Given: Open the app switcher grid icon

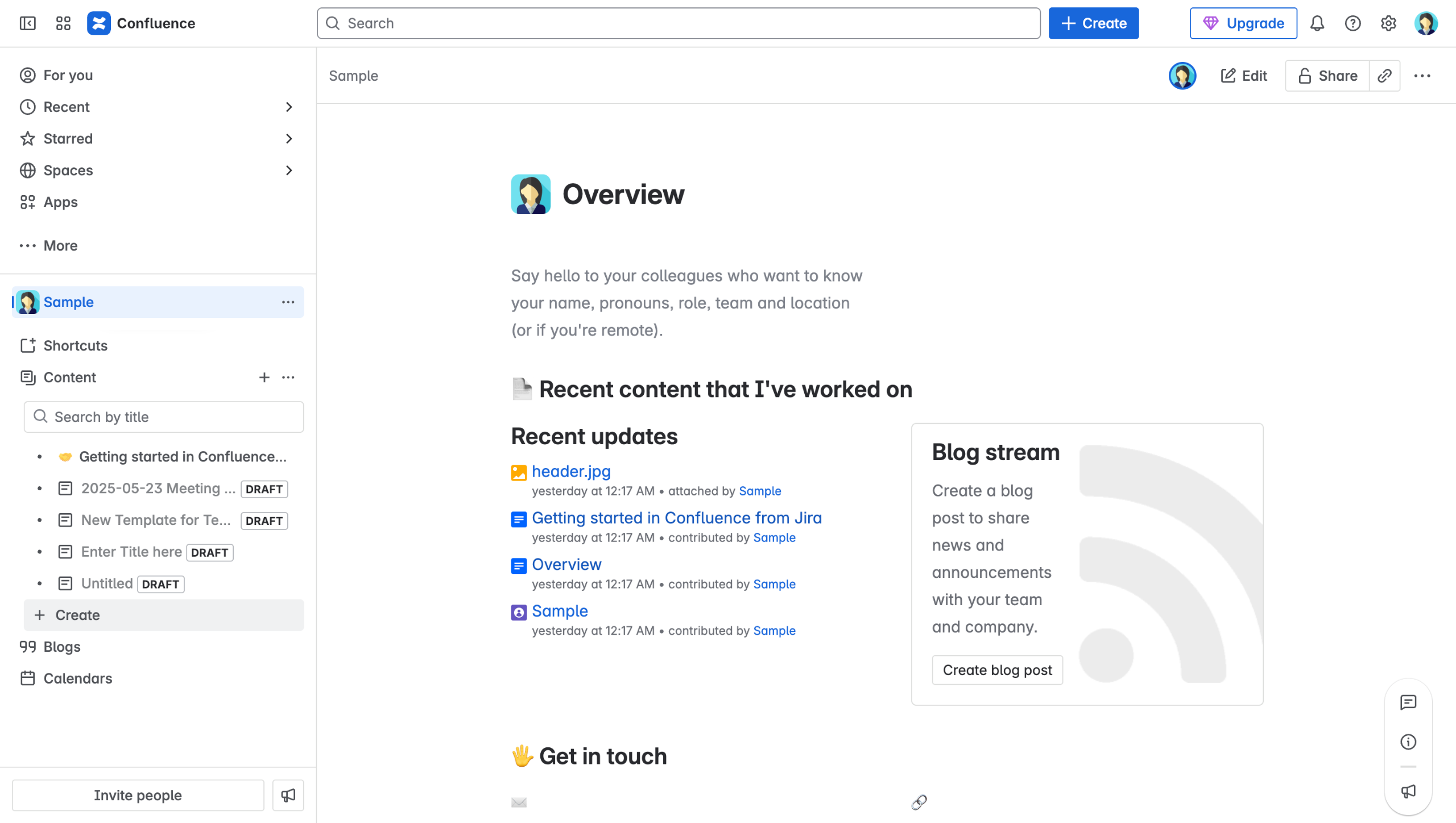Looking at the screenshot, I should tap(63, 23).
